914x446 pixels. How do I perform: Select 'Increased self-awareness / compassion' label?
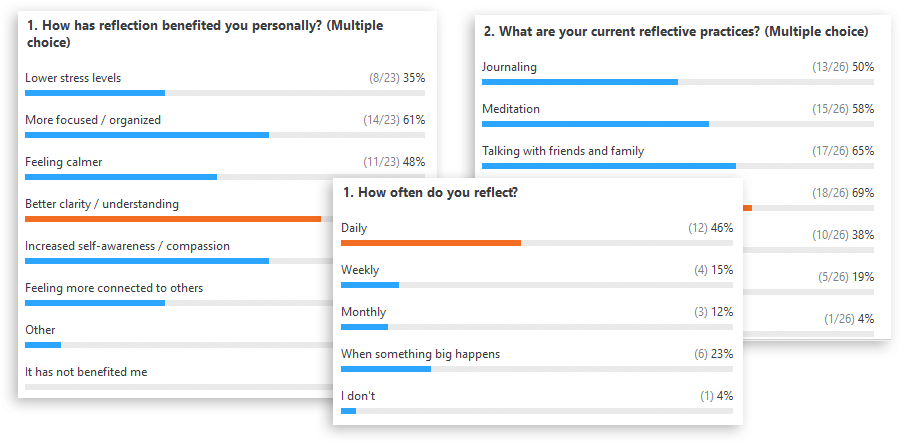127,246
